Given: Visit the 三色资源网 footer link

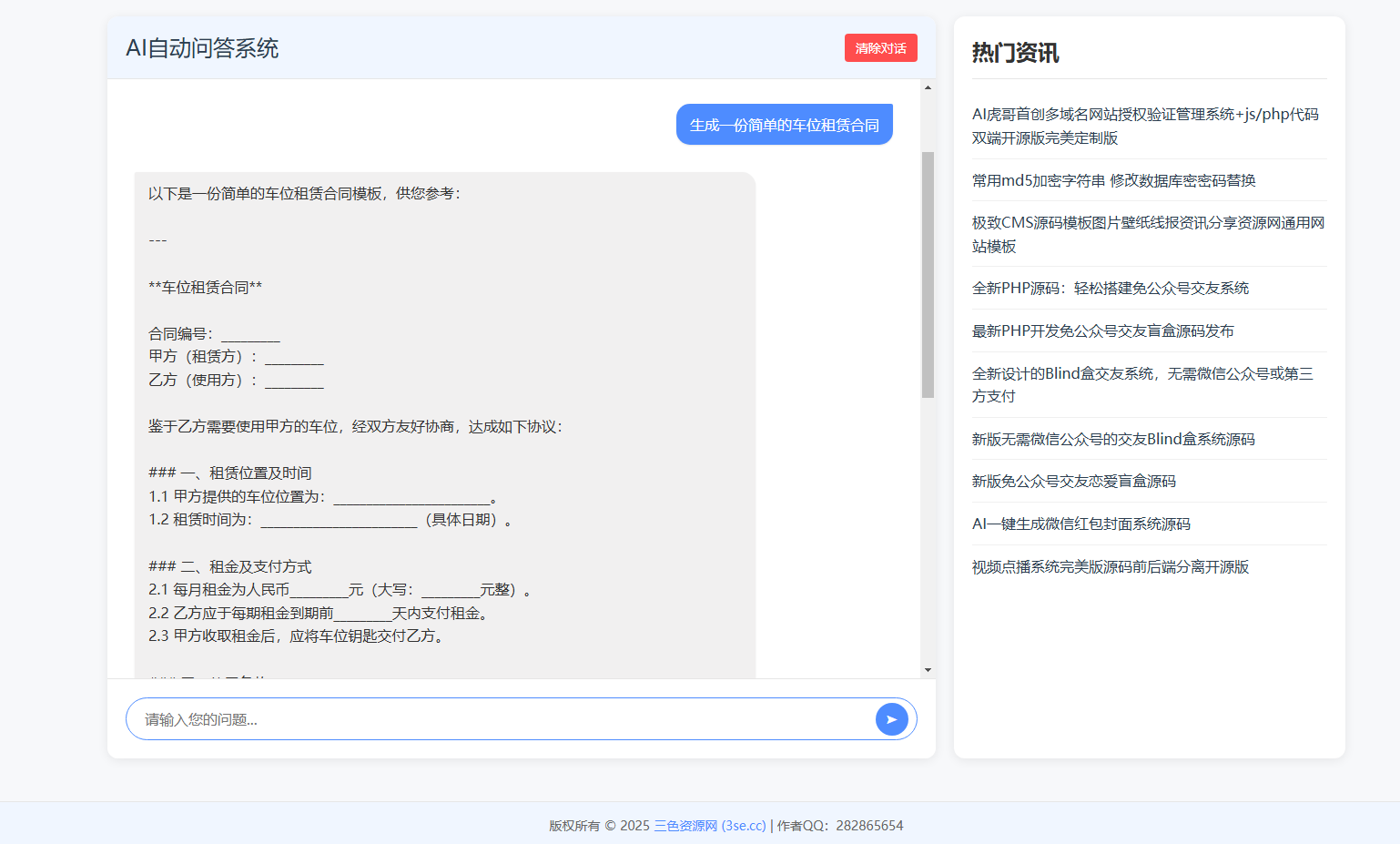Looking at the screenshot, I should pos(710,825).
